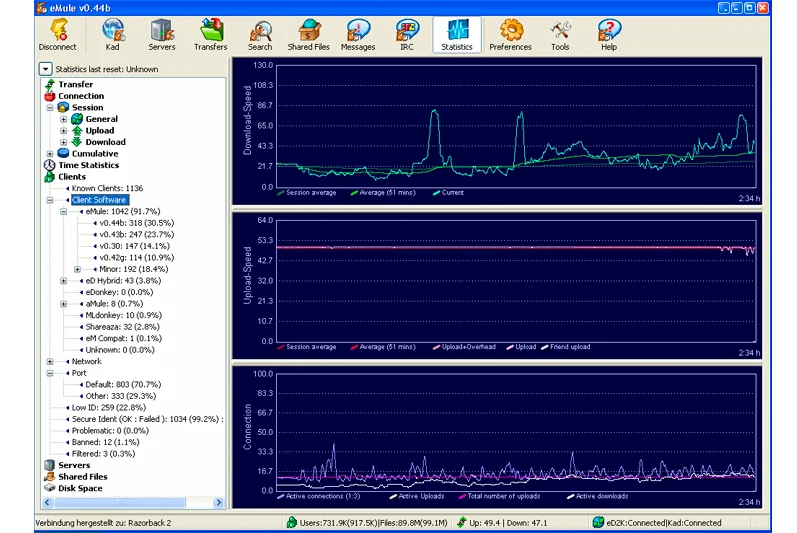The image size is (797, 533).
Task: Expand the Network tree node
Action: coord(50,361)
